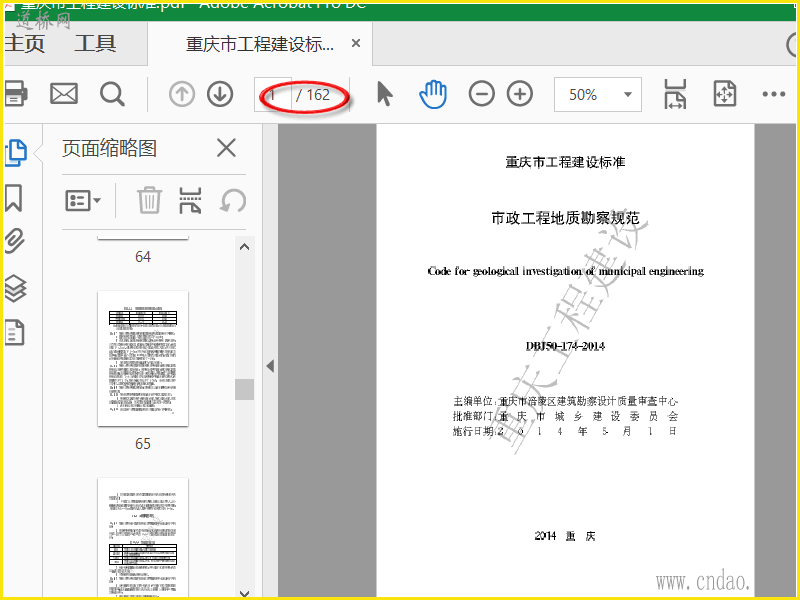Close the 重庆市工程建设标... document tab
The image size is (800, 600).
[x=356, y=43]
